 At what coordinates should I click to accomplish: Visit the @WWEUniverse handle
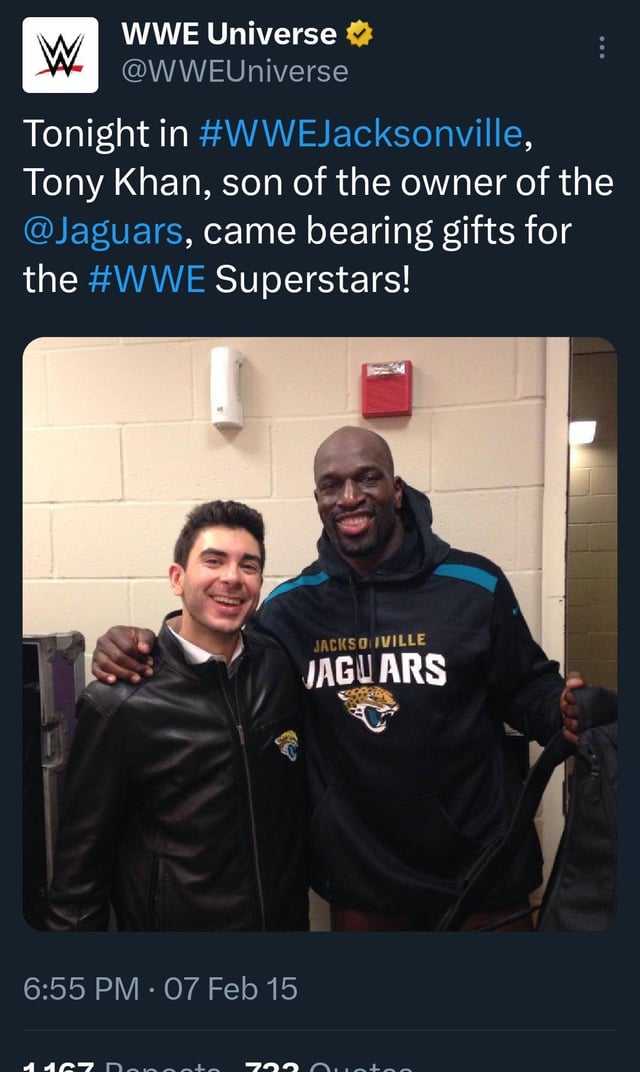coord(235,71)
